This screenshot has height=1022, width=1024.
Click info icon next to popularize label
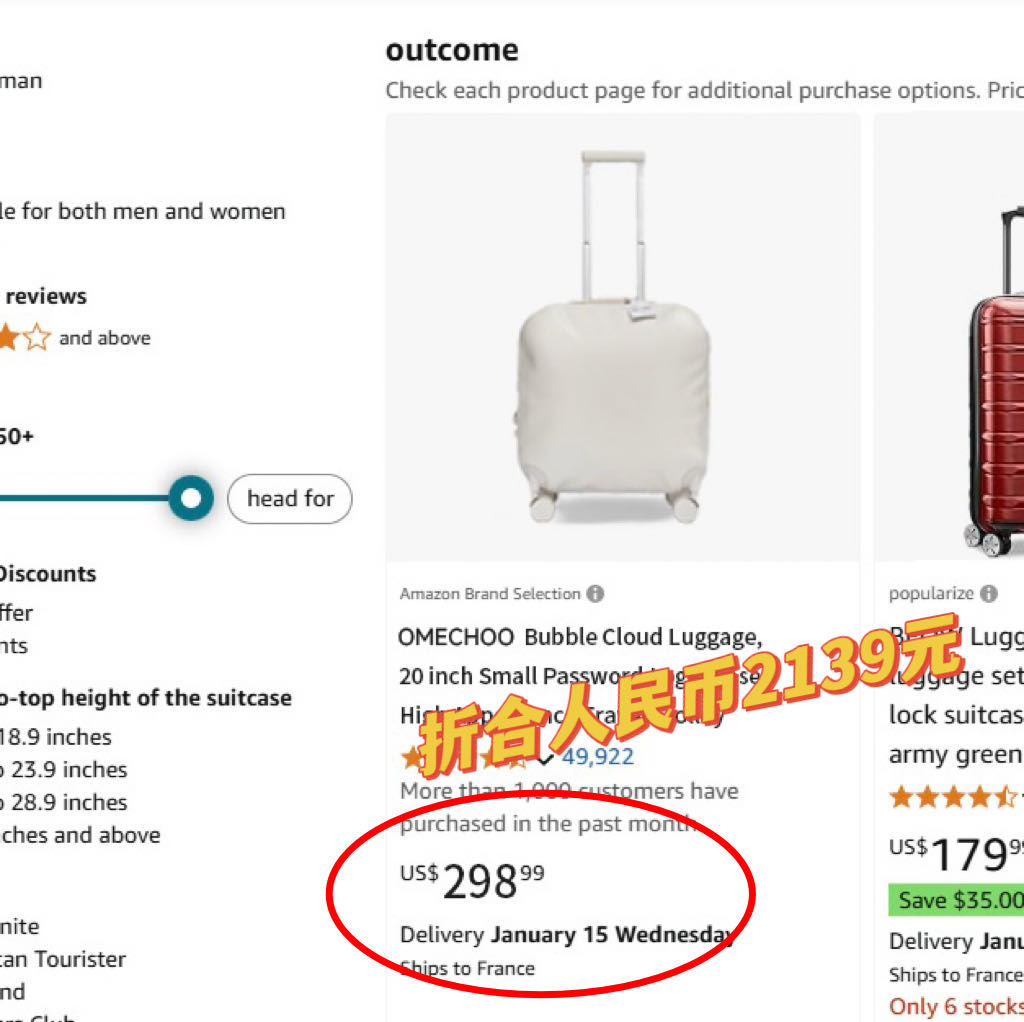pyautogui.click(x=988, y=594)
